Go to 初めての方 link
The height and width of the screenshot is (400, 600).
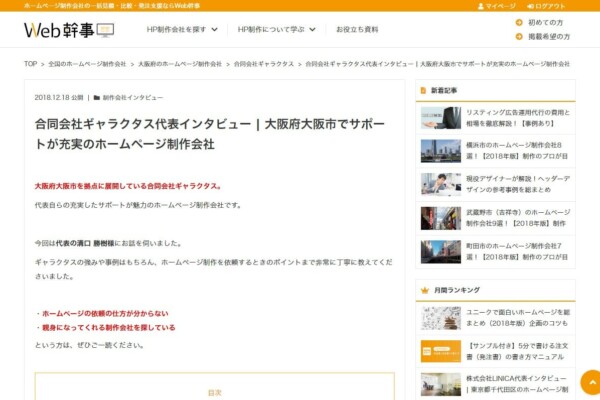545,23
